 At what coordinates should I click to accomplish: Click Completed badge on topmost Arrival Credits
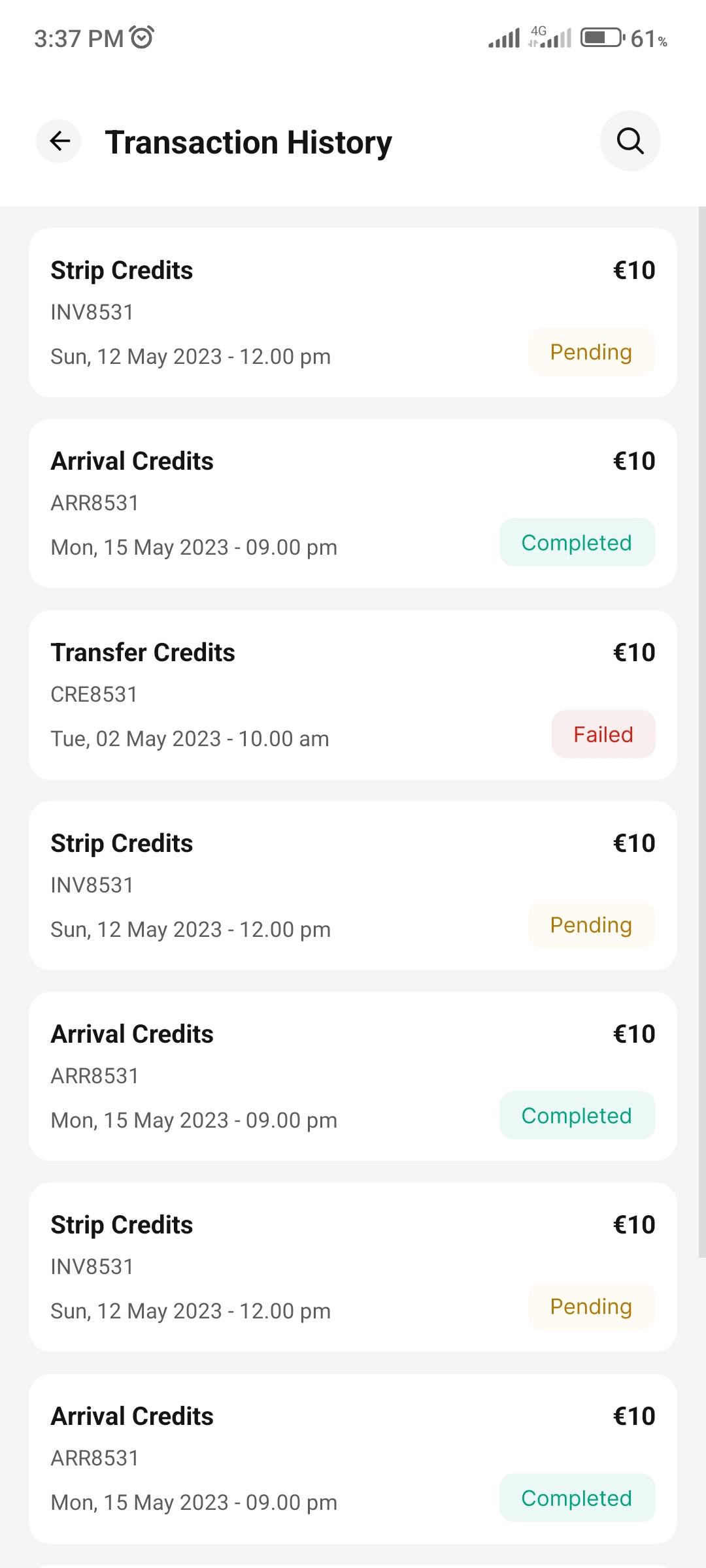[577, 543]
